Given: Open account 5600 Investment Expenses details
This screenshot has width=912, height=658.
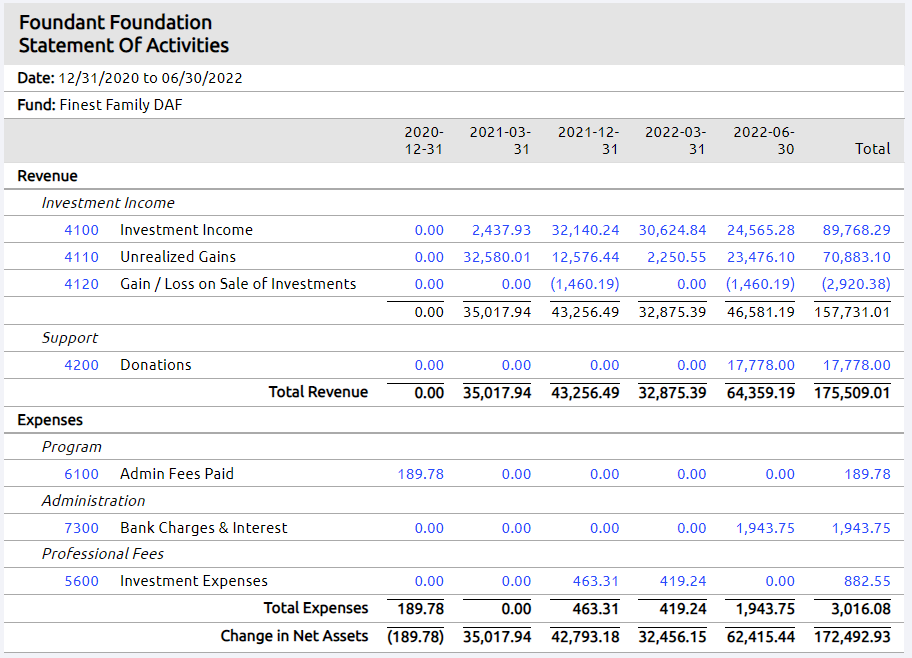Looking at the screenshot, I should click(81, 580).
